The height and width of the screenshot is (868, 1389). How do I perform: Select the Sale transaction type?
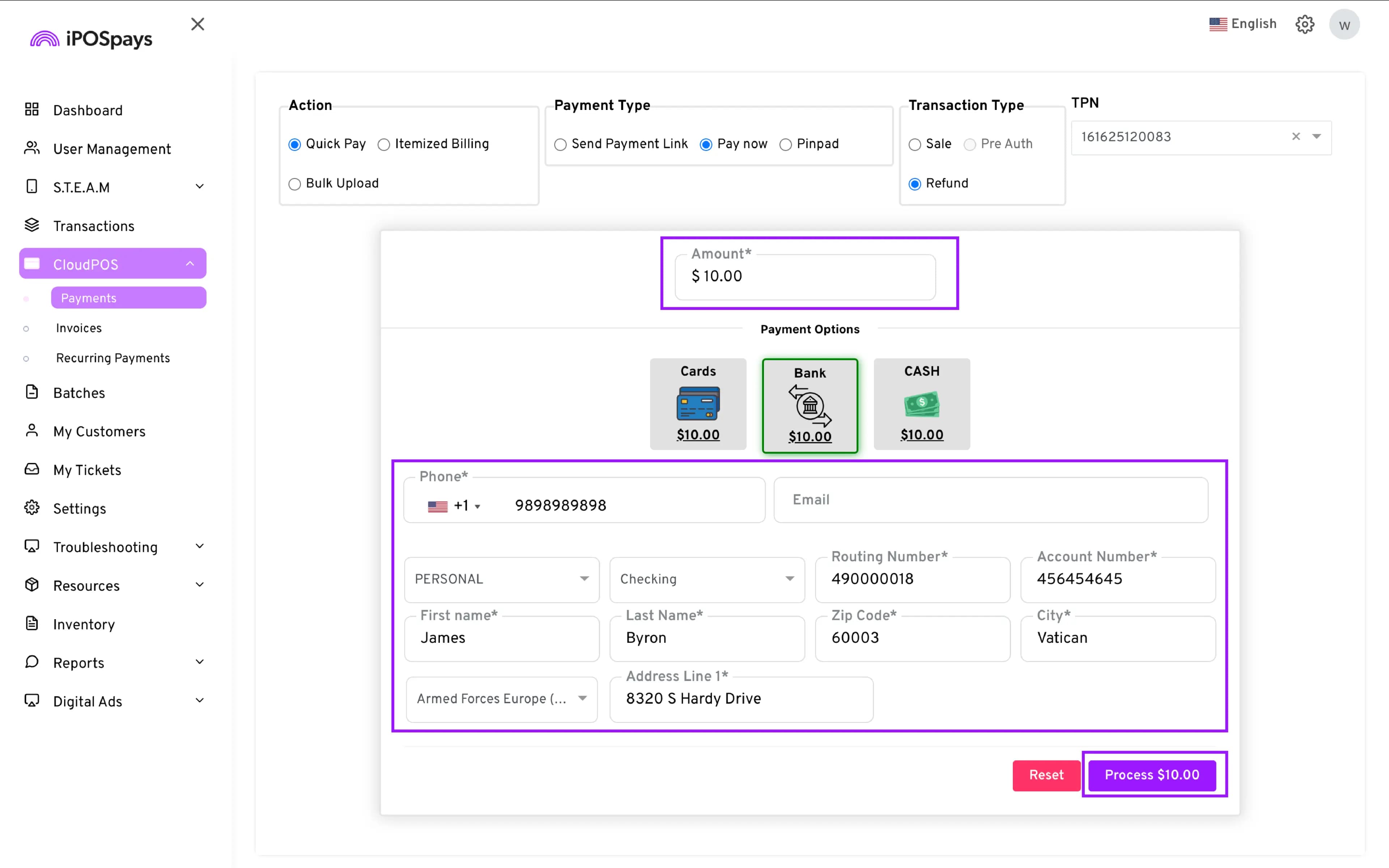(x=914, y=145)
